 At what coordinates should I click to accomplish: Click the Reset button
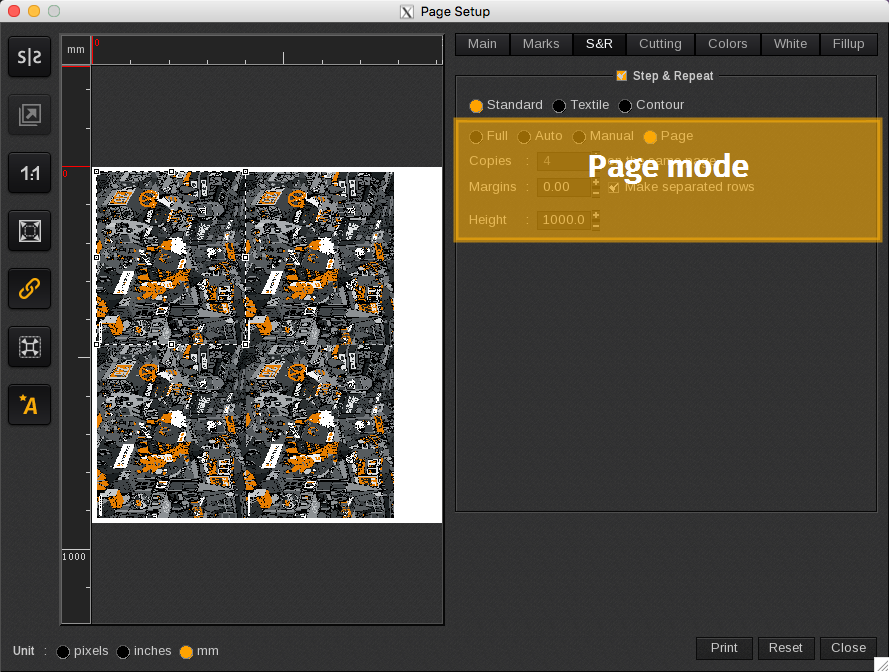[x=785, y=648]
